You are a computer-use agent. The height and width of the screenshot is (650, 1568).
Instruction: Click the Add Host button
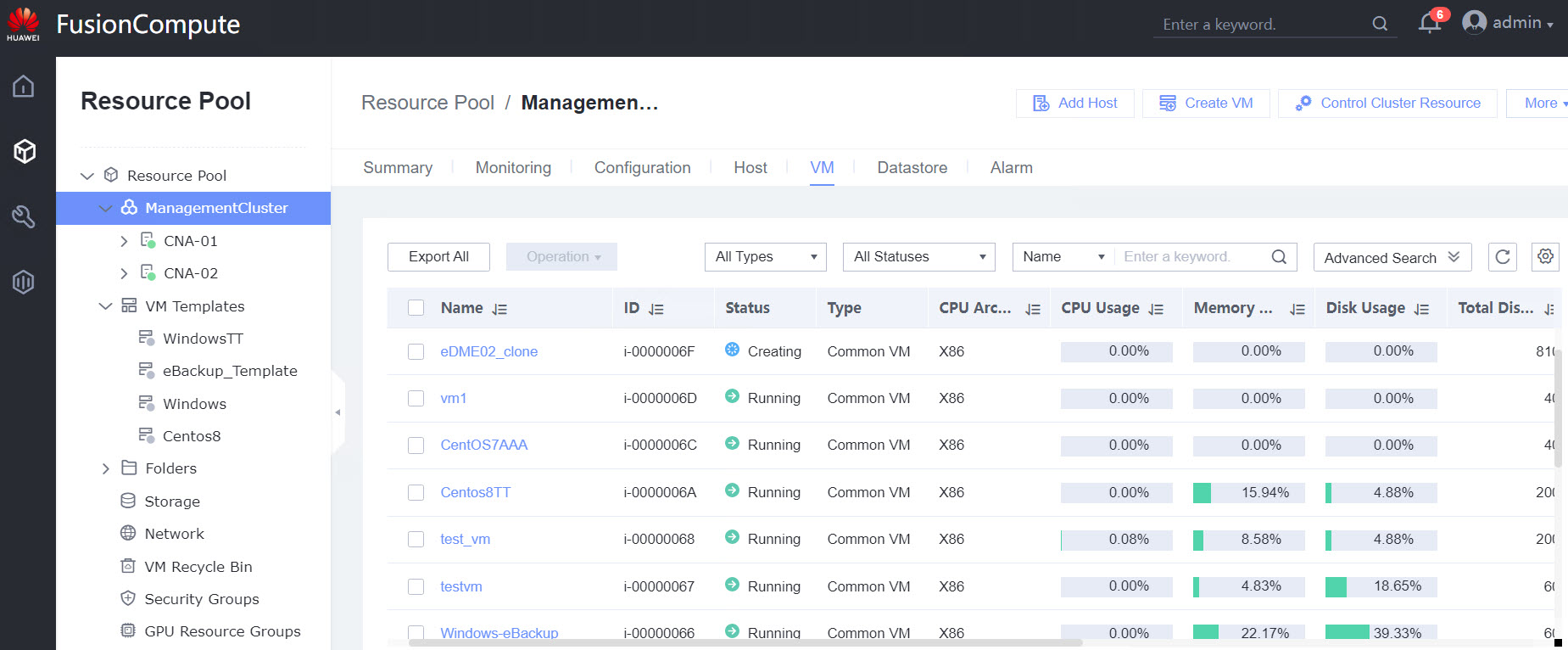coord(1075,104)
